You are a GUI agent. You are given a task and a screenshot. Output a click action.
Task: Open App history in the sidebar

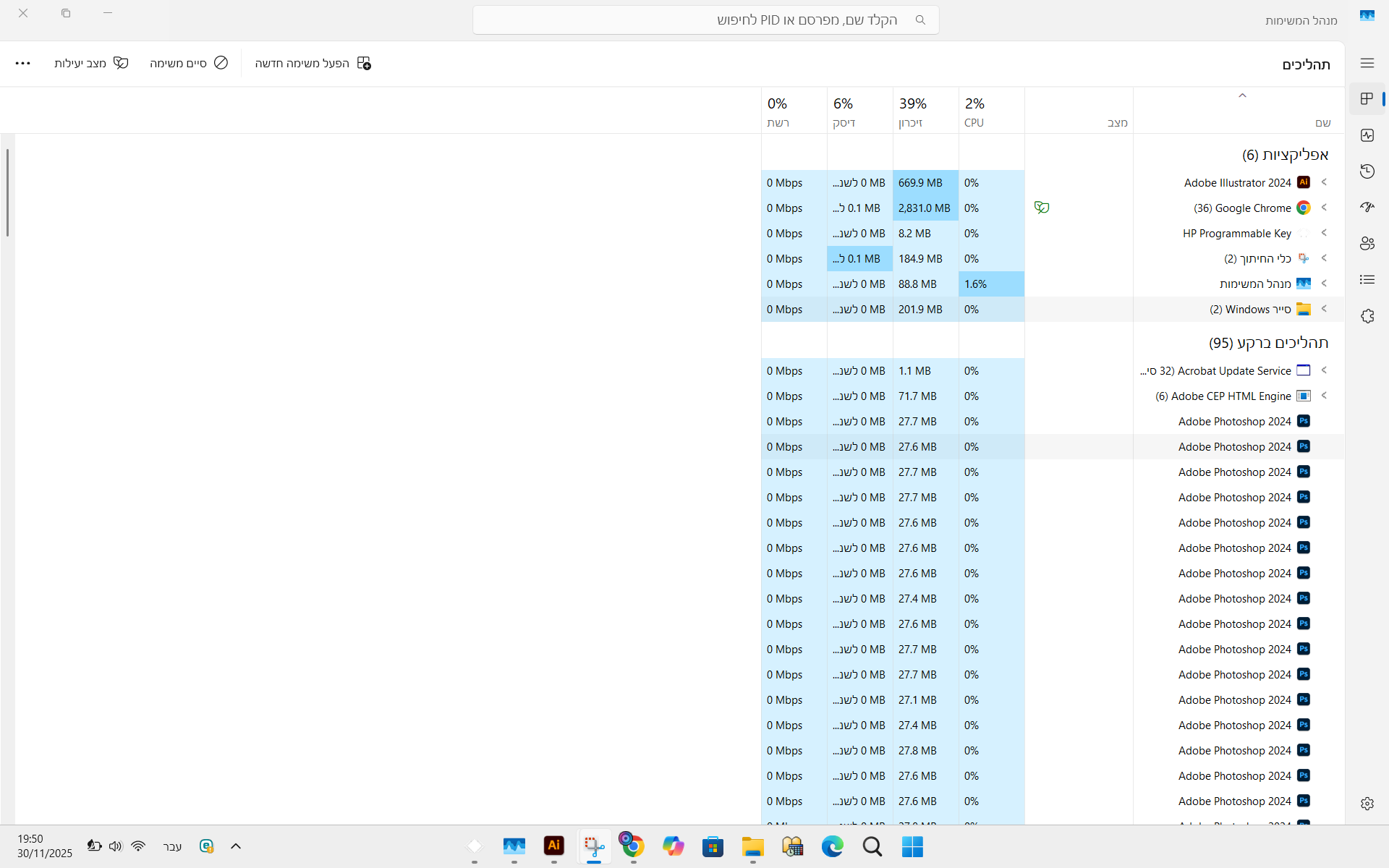pyautogui.click(x=1367, y=171)
